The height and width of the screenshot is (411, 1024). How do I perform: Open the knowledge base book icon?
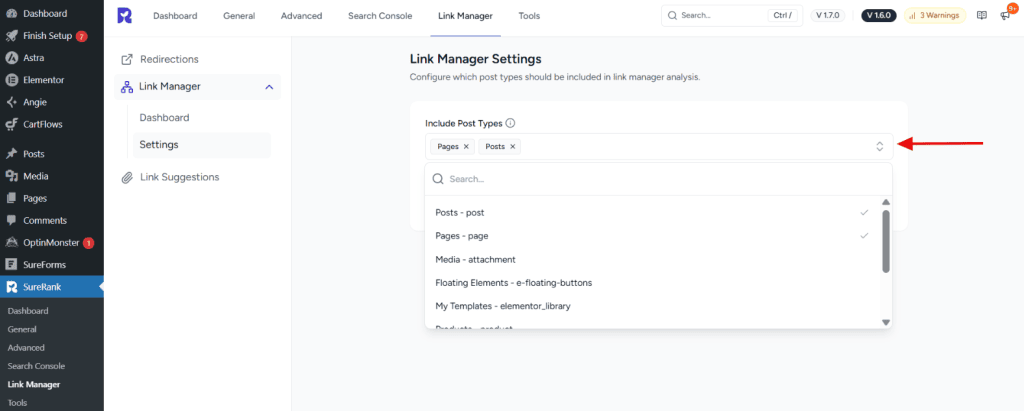982,16
